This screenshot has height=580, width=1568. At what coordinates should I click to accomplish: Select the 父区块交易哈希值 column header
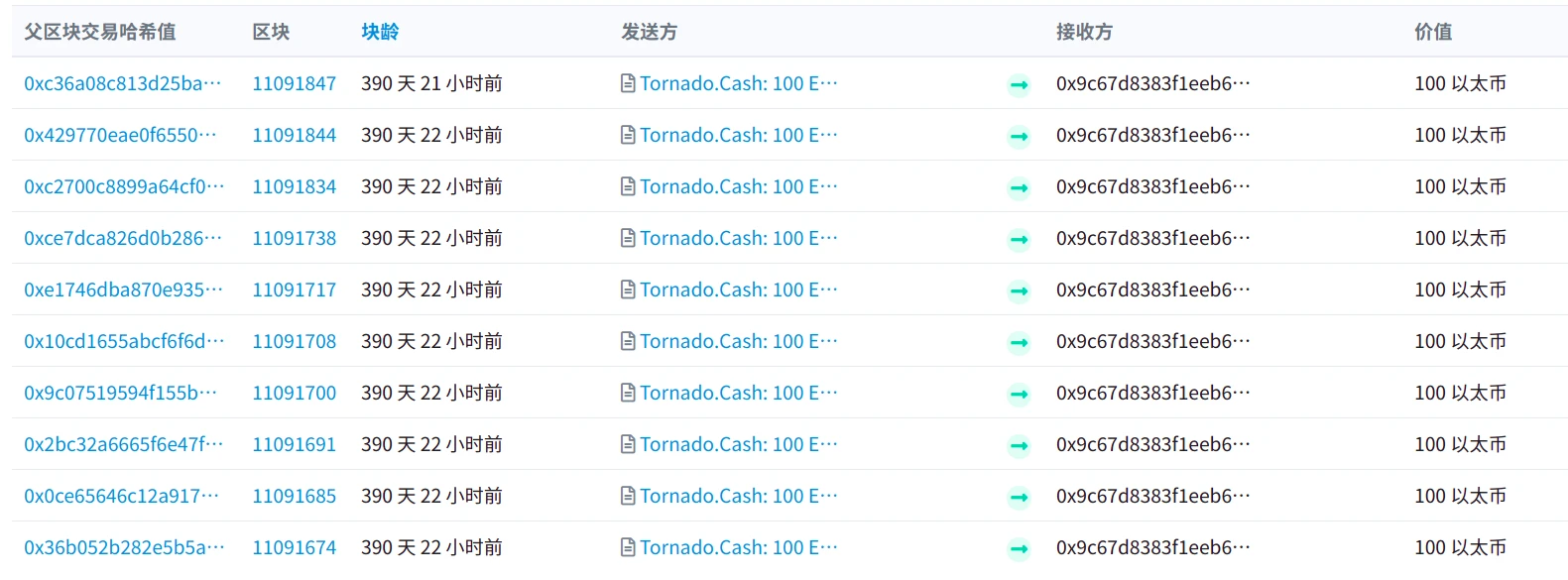coord(100,32)
